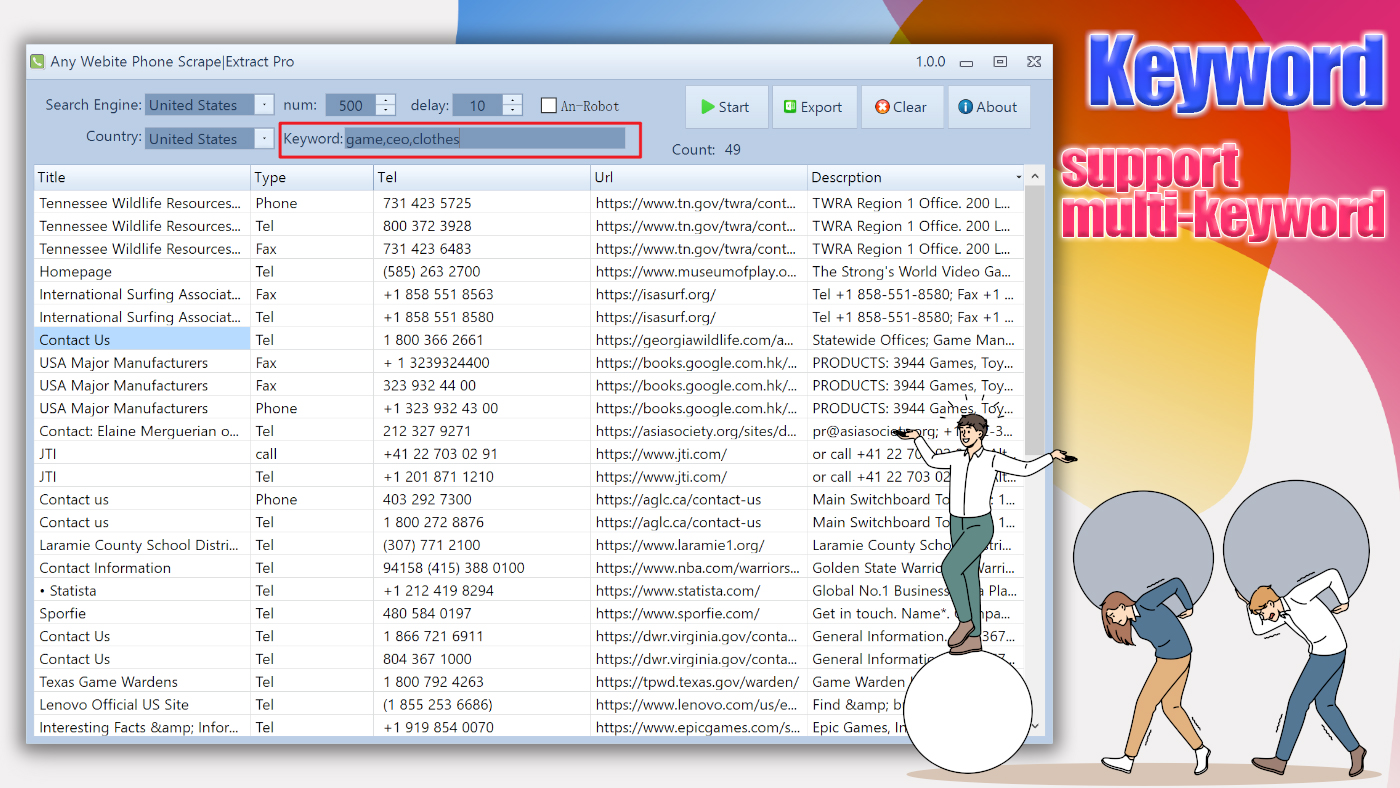Select the number +41 22 703 02 91

click(440, 454)
